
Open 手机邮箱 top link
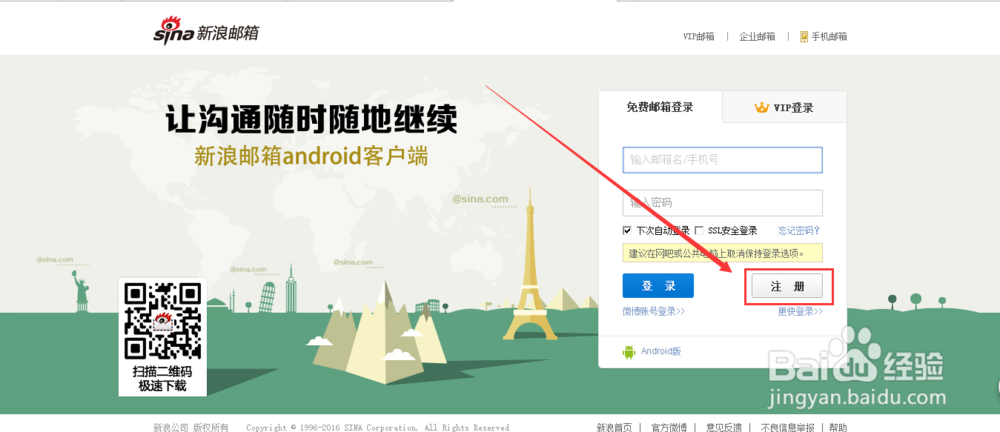[829, 36]
